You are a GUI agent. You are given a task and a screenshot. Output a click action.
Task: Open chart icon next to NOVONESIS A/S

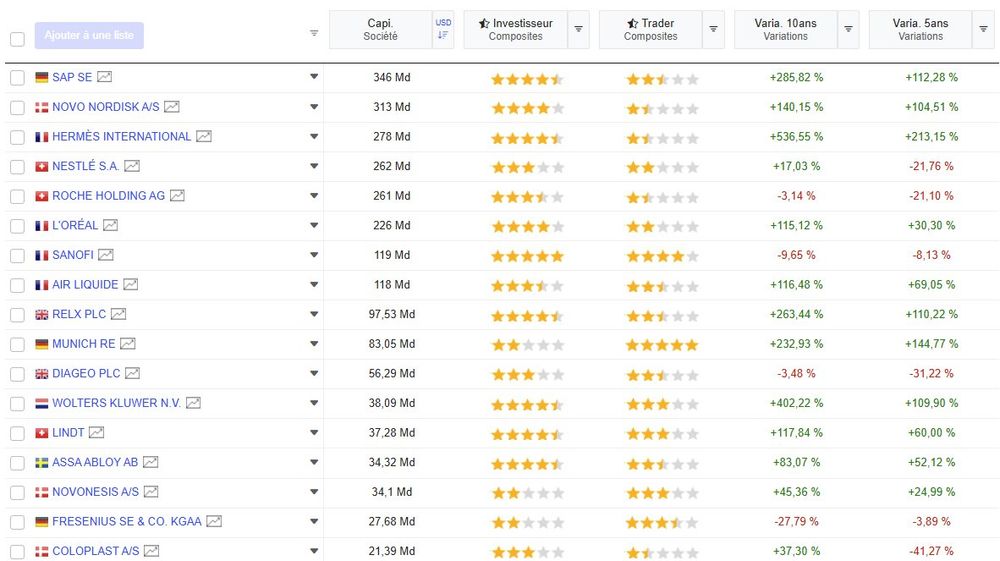coord(151,492)
